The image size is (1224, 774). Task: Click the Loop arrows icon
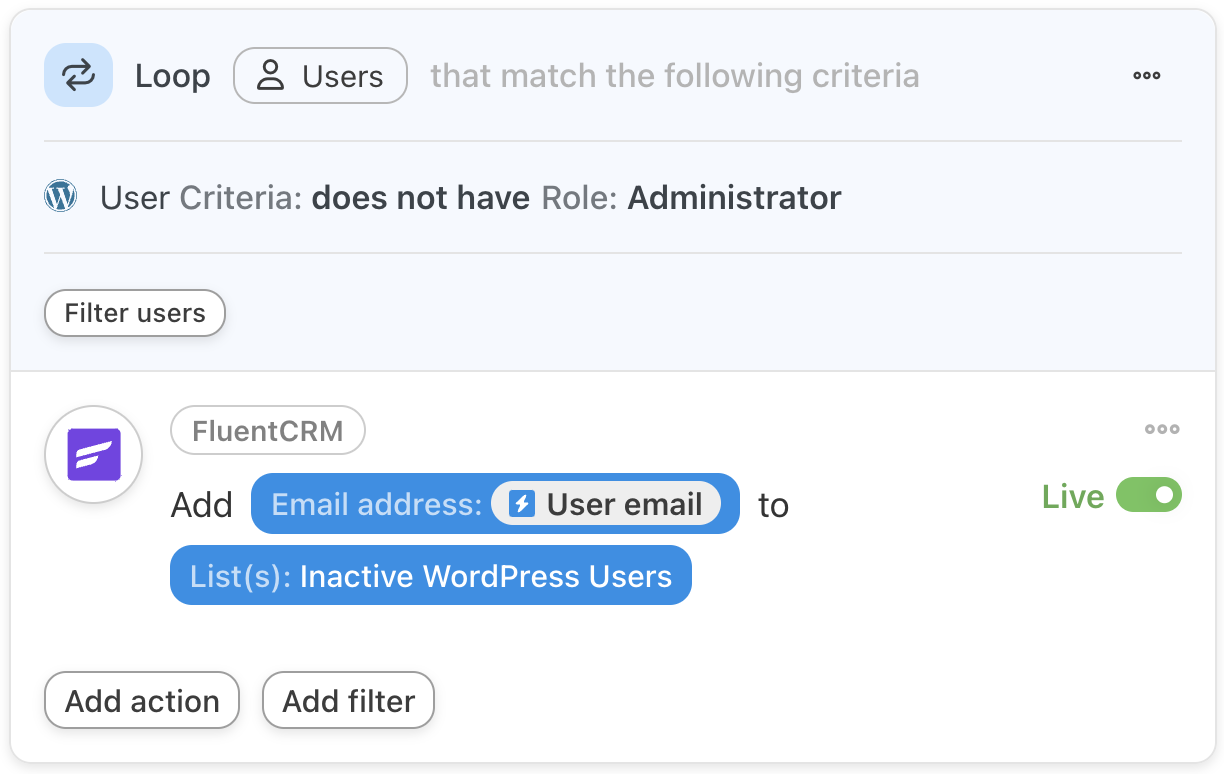(x=78, y=75)
